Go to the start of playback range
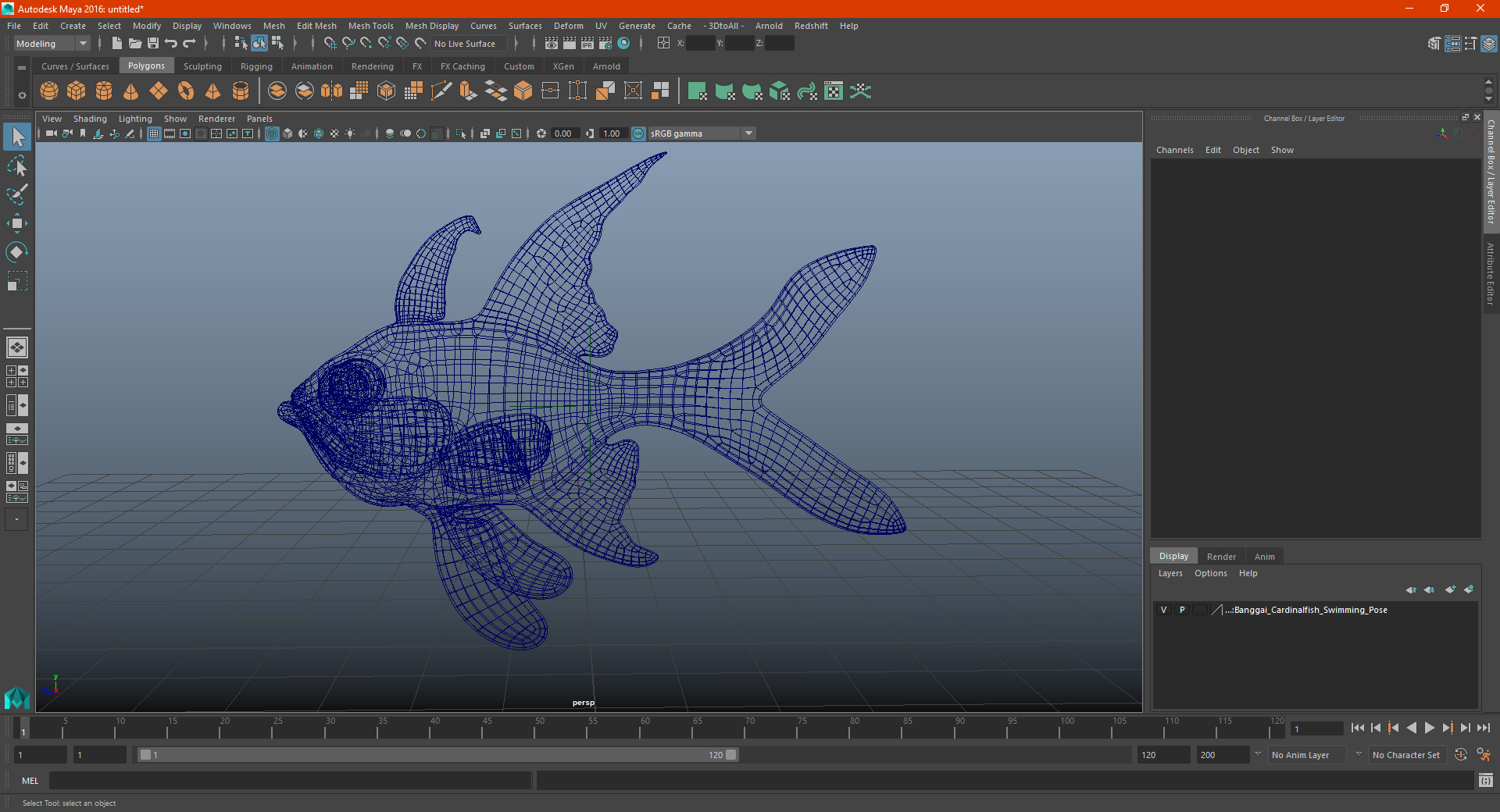 coord(1357,728)
